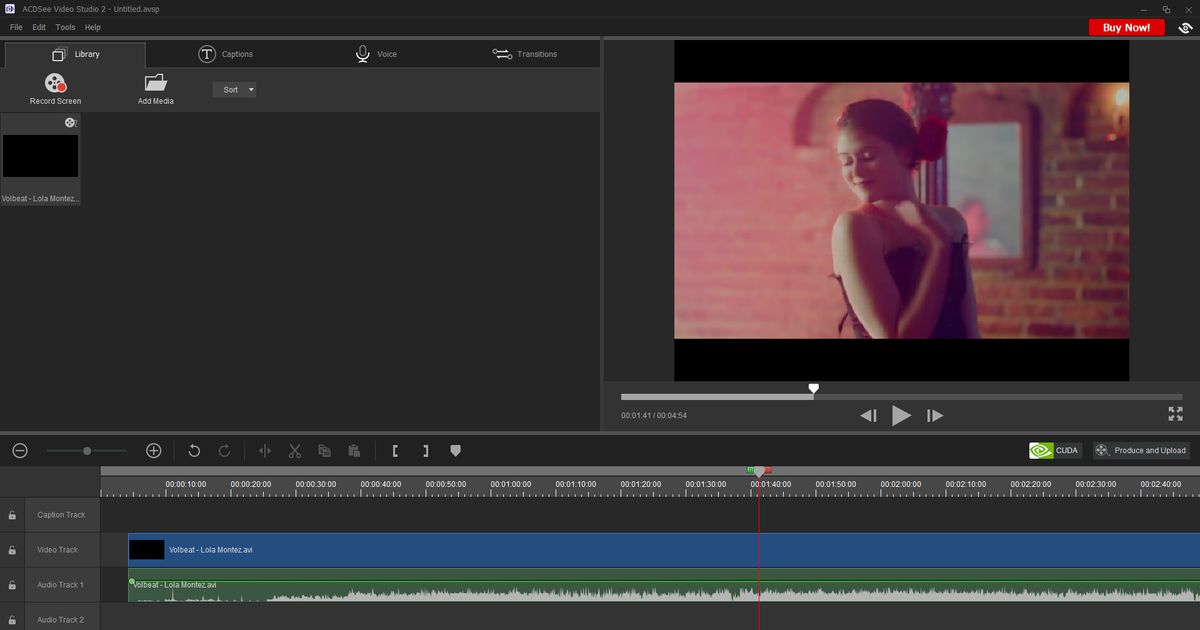Image resolution: width=1200 pixels, height=630 pixels.
Task: Click the Audio Track 2 label
Action: point(61,621)
